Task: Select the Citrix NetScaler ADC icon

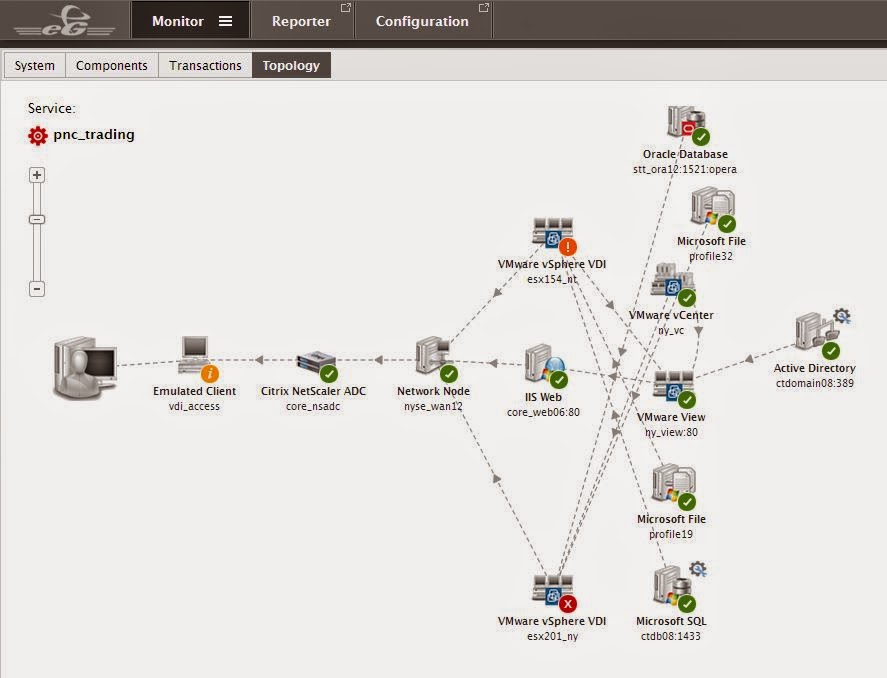Action: point(315,362)
